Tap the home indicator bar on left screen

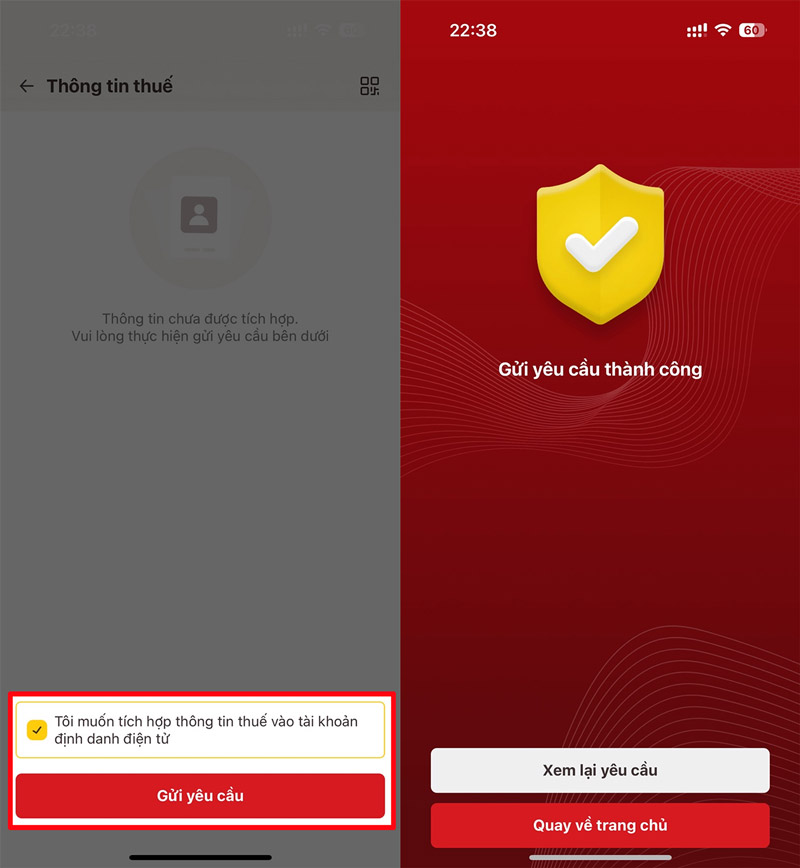coord(200,857)
